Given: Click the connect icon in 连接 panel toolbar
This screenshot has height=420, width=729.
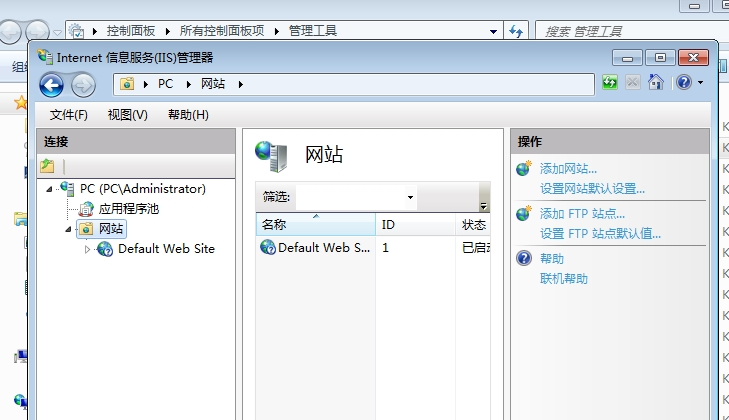Looking at the screenshot, I should (47, 166).
